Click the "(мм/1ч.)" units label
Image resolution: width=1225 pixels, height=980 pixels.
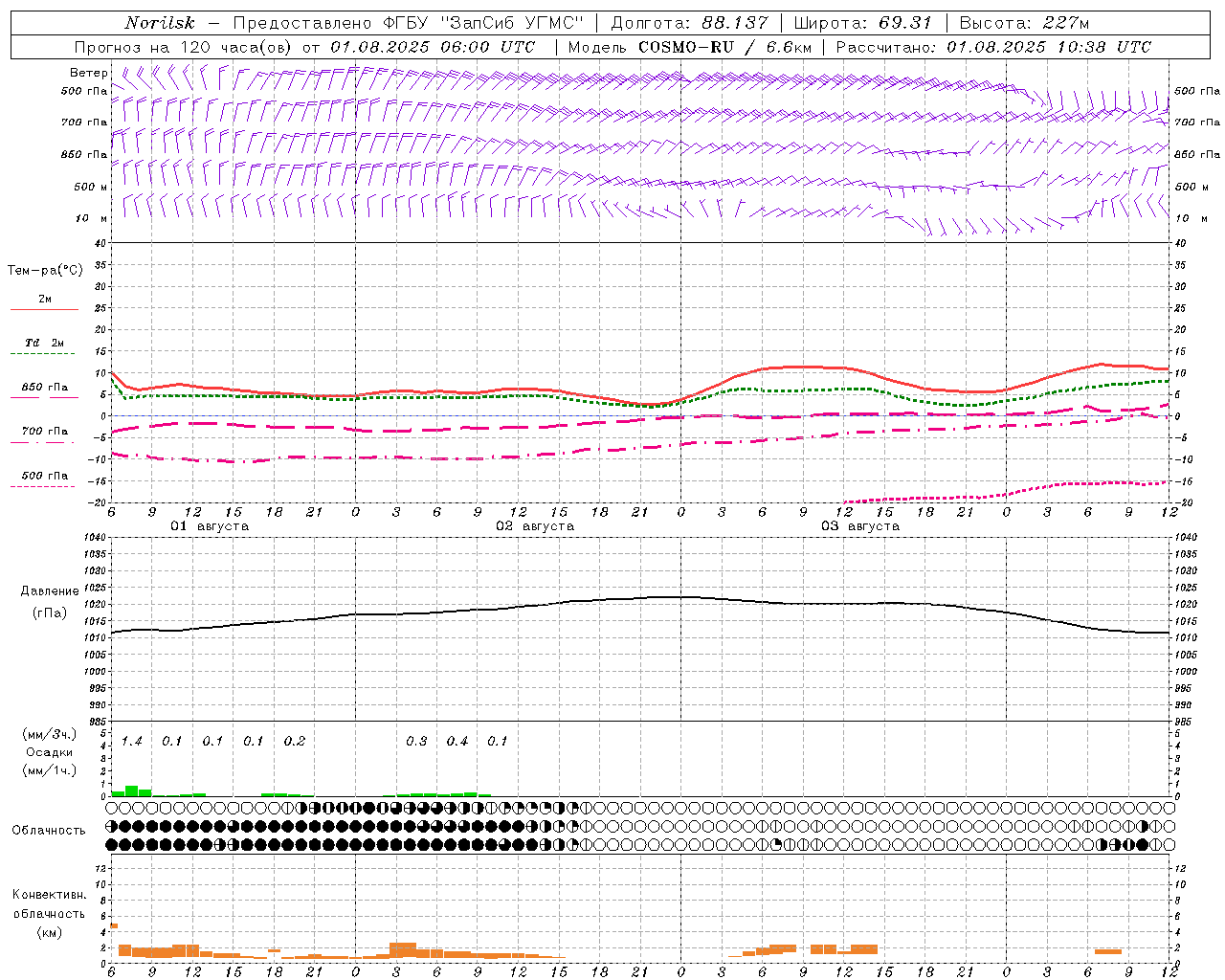coord(49,770)
